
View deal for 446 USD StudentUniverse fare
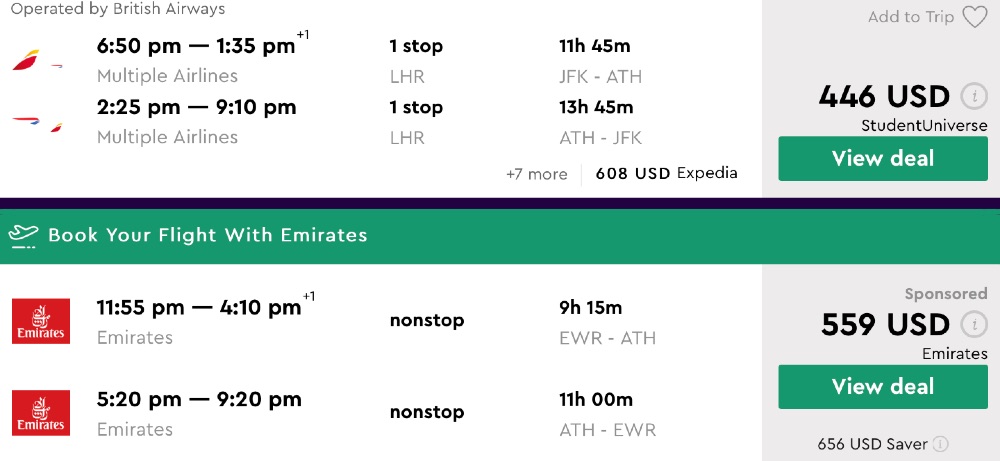click(882, 158)
